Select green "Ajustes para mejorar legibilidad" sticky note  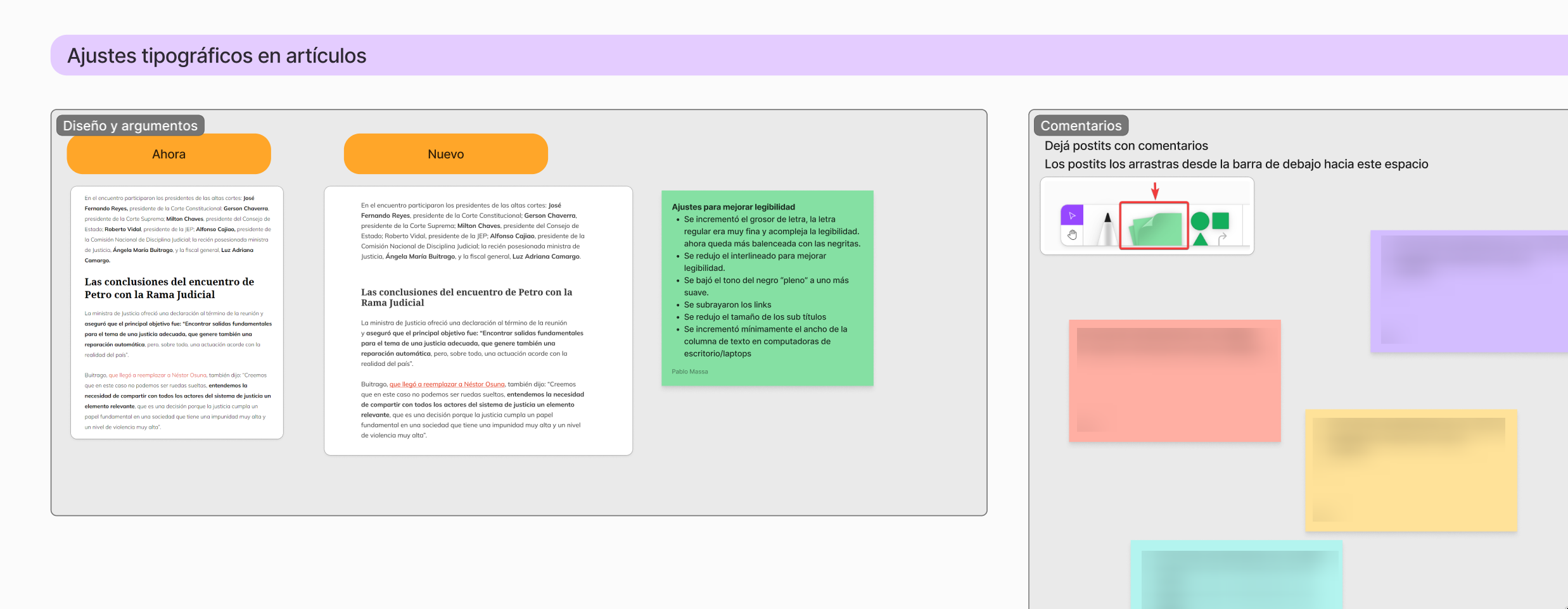[767, 288]
